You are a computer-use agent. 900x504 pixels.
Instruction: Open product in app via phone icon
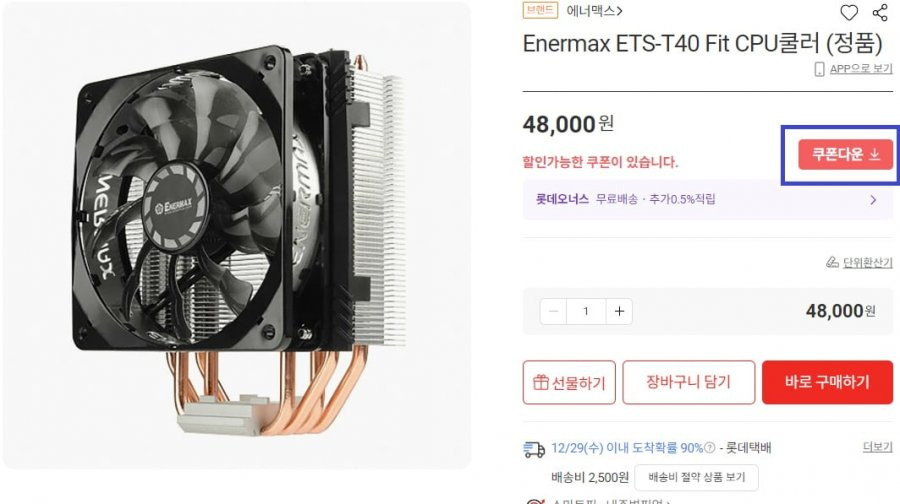[819, 69]
